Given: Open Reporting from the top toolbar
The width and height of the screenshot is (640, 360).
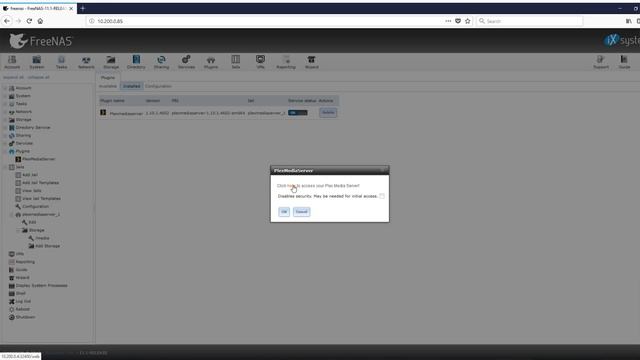Looking at the screenshot, I should click(x=286, y=62).
